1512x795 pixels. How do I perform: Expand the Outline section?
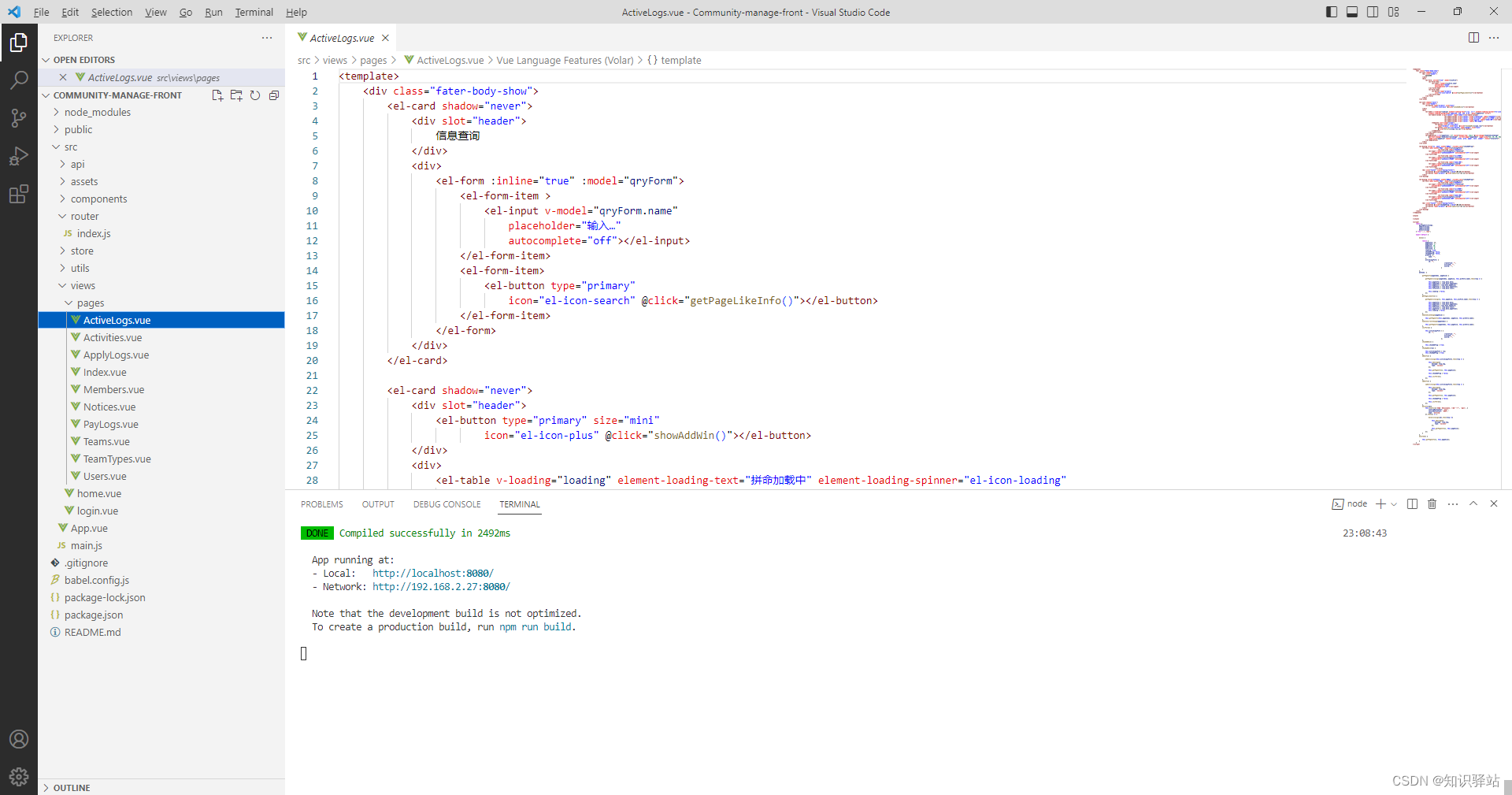(x=161, y=787)
